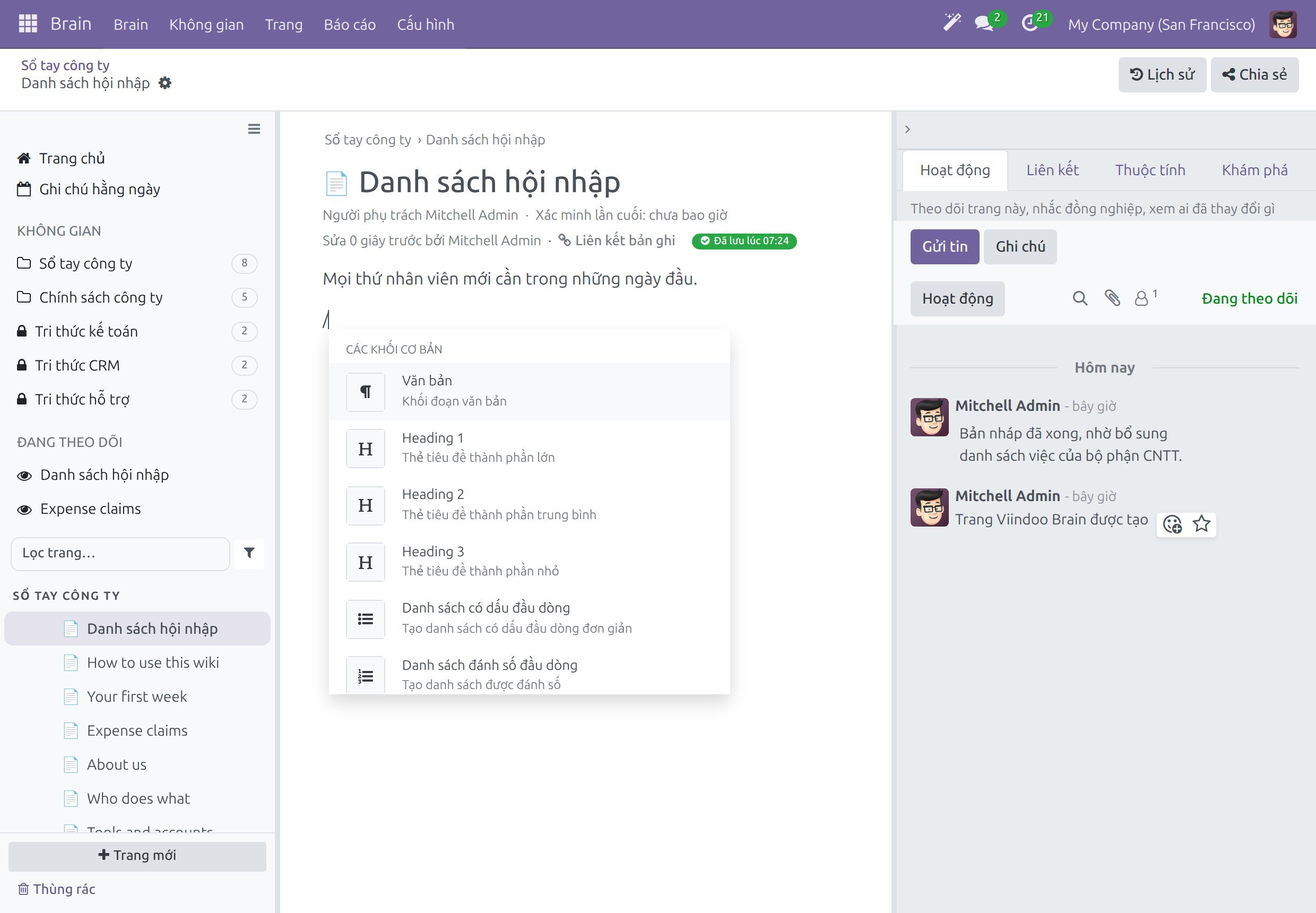Star the Trang Viindoo Brain được tạo message

[1201, 524]
